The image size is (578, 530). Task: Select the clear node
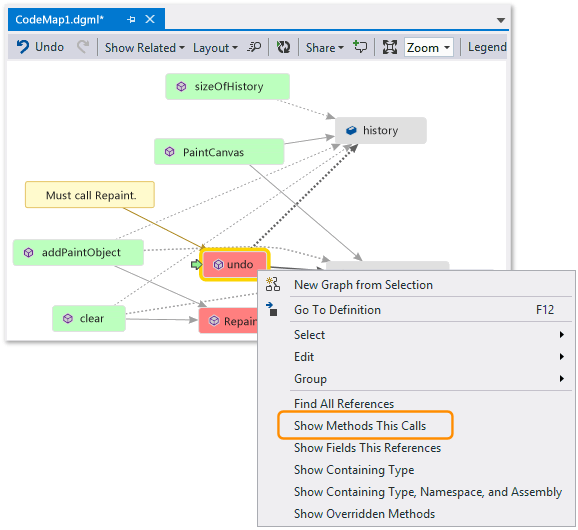tap(89, 318)
